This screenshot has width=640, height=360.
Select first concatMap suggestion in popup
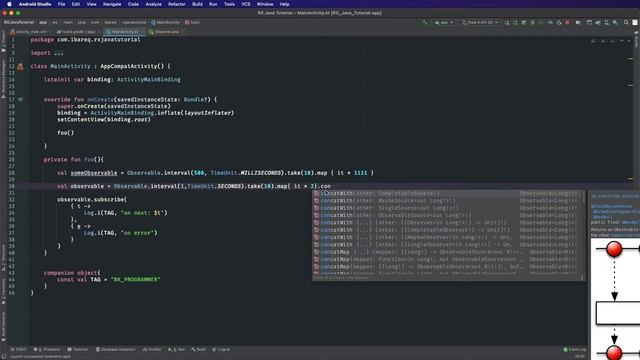click(x=447, y=252)
